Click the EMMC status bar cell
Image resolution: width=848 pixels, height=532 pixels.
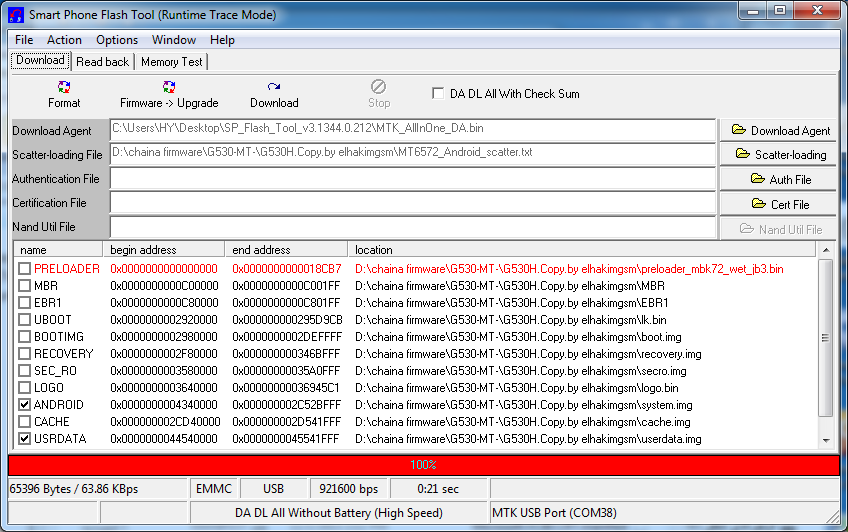click(214, 489)
